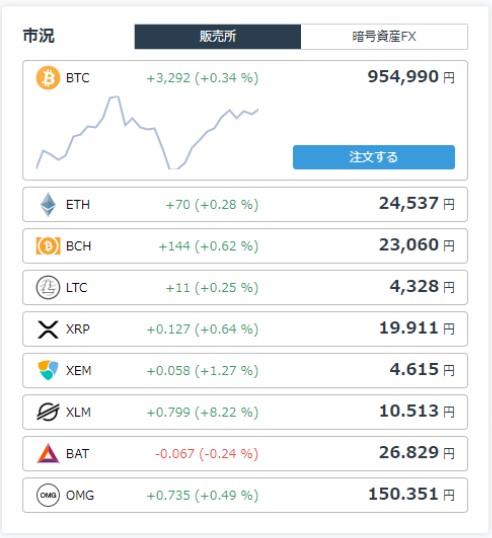Expand the ETH market row
492x538 pixels.
[x=245, y=204]
